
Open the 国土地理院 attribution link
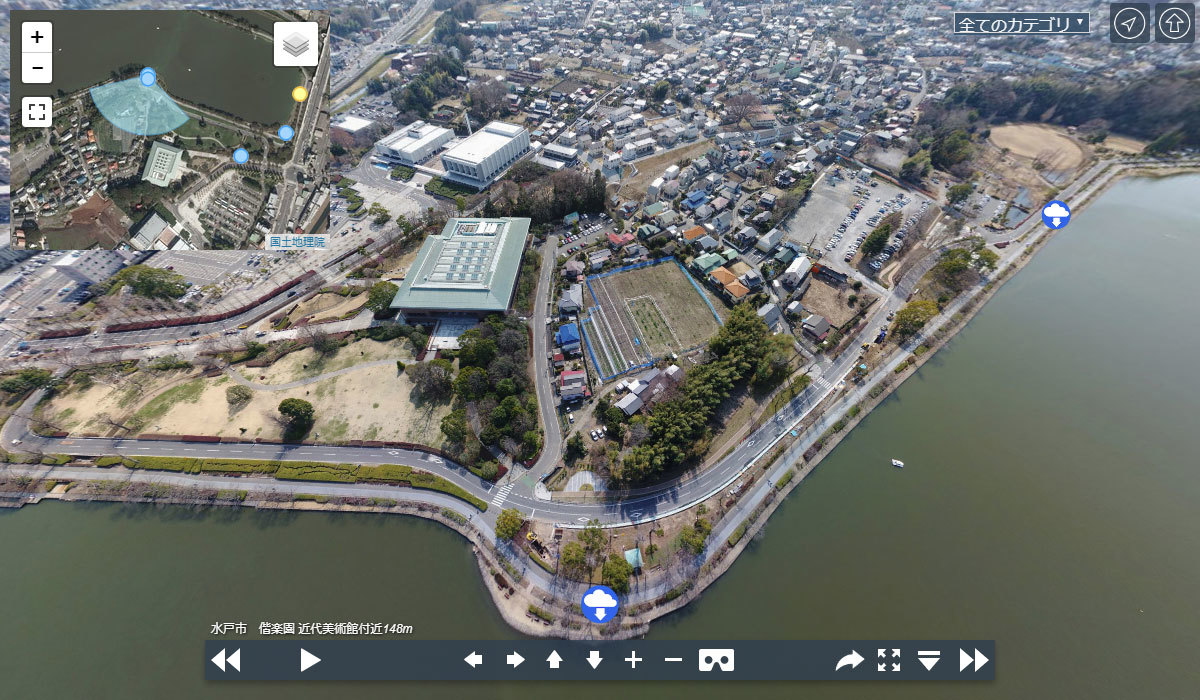297,241
